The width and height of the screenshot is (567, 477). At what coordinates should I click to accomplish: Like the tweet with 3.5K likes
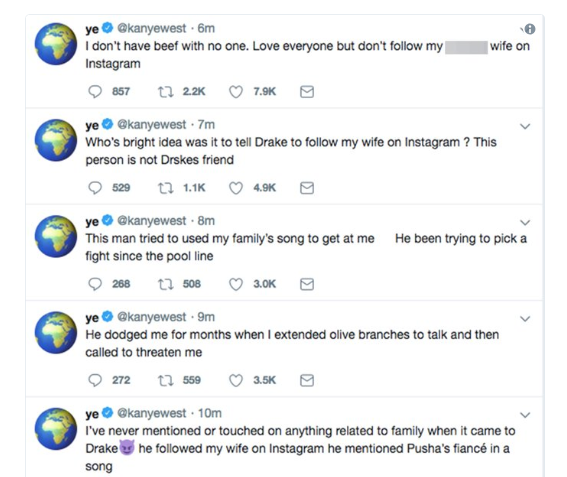(236, 380)
